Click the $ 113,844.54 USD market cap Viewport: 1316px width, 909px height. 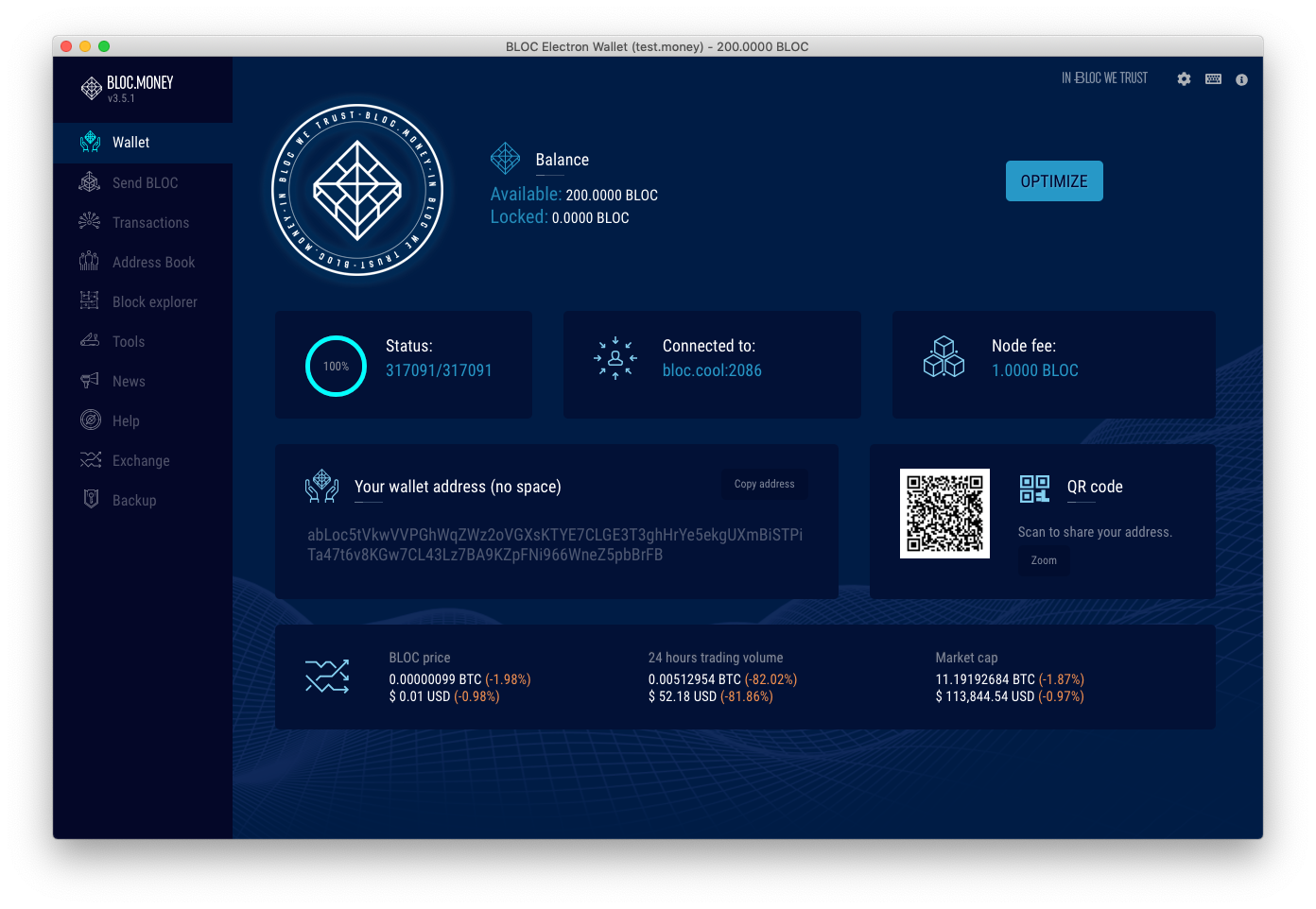(x=985, y=696)
